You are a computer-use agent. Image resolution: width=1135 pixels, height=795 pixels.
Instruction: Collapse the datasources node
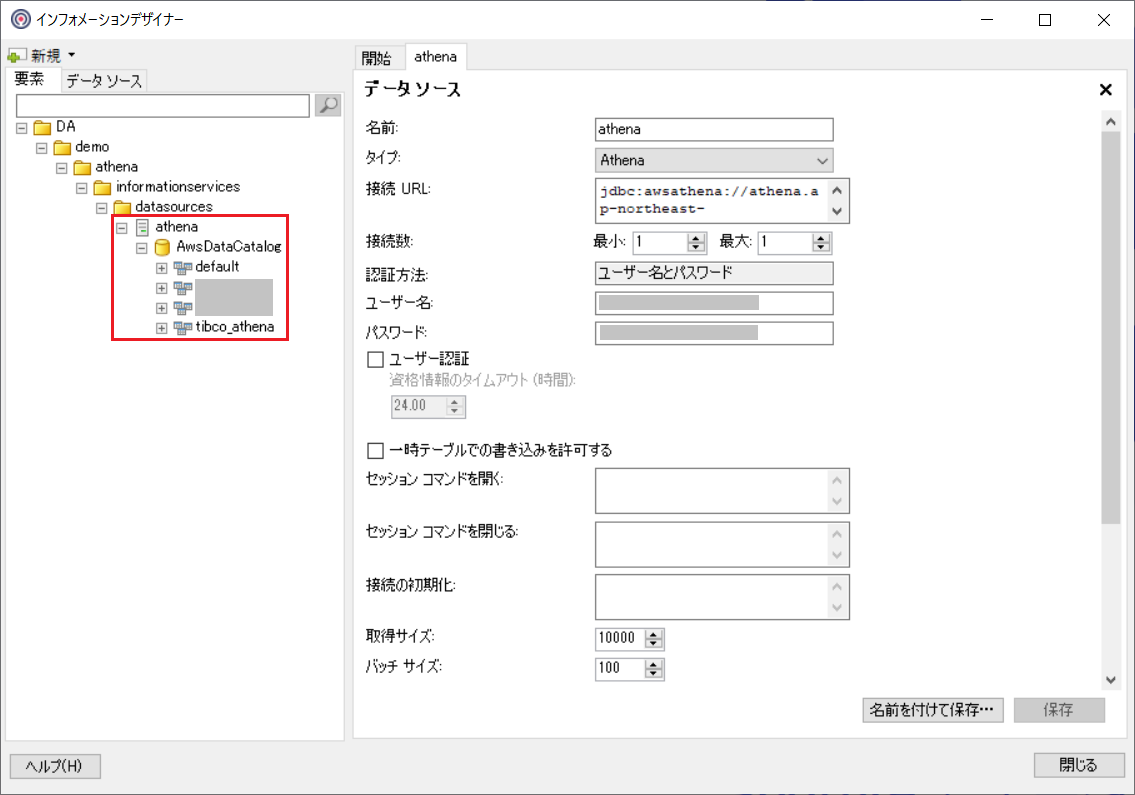click(x=102, y=209)
